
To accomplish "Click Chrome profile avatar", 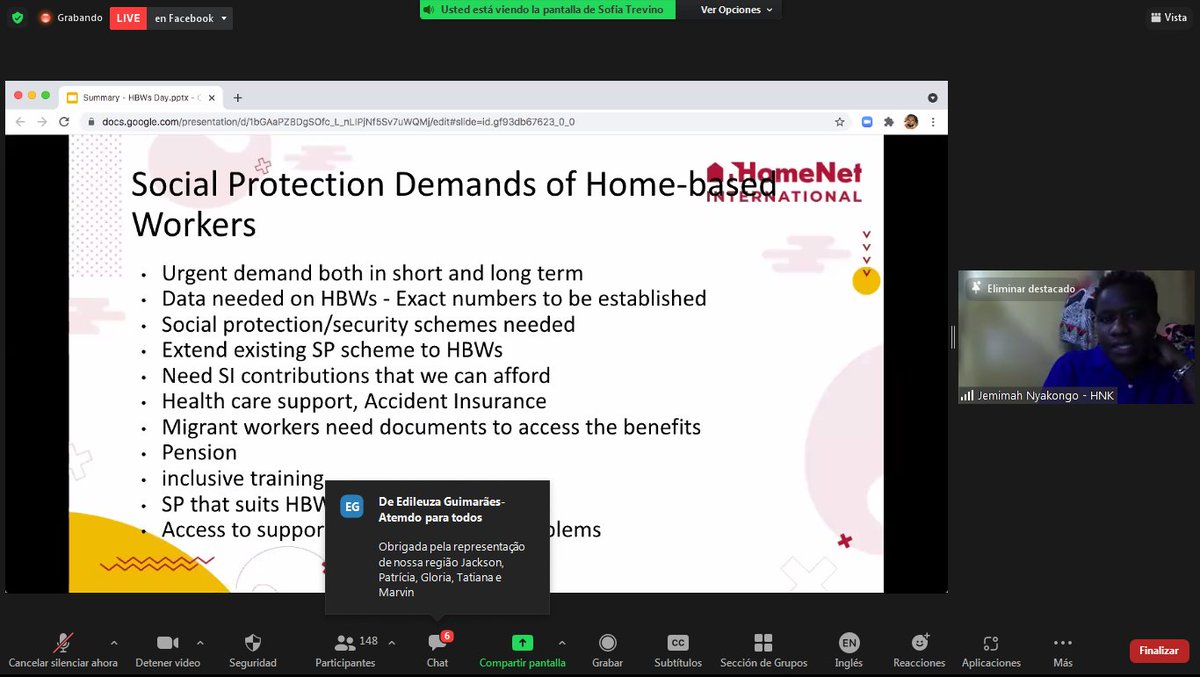I will (x=911, y=122).
